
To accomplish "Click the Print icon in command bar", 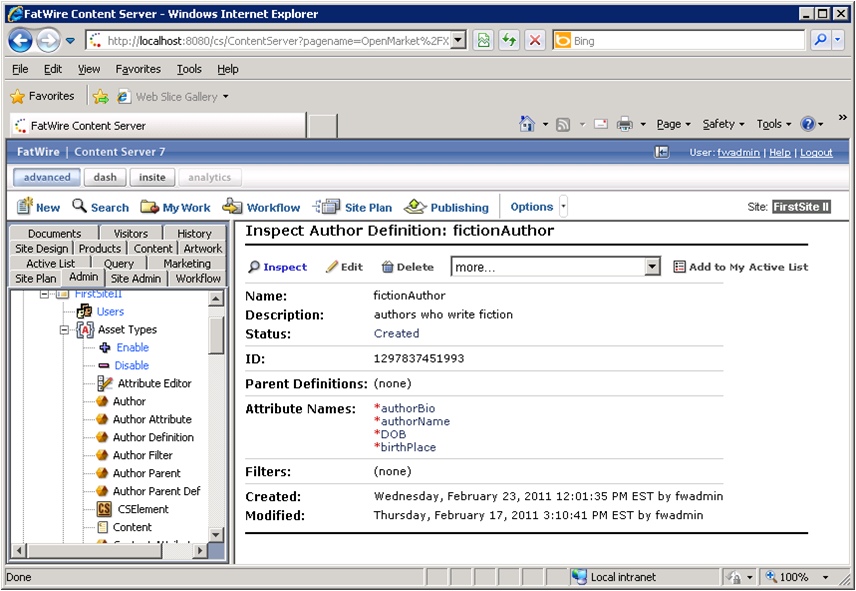I will [625, 124].
